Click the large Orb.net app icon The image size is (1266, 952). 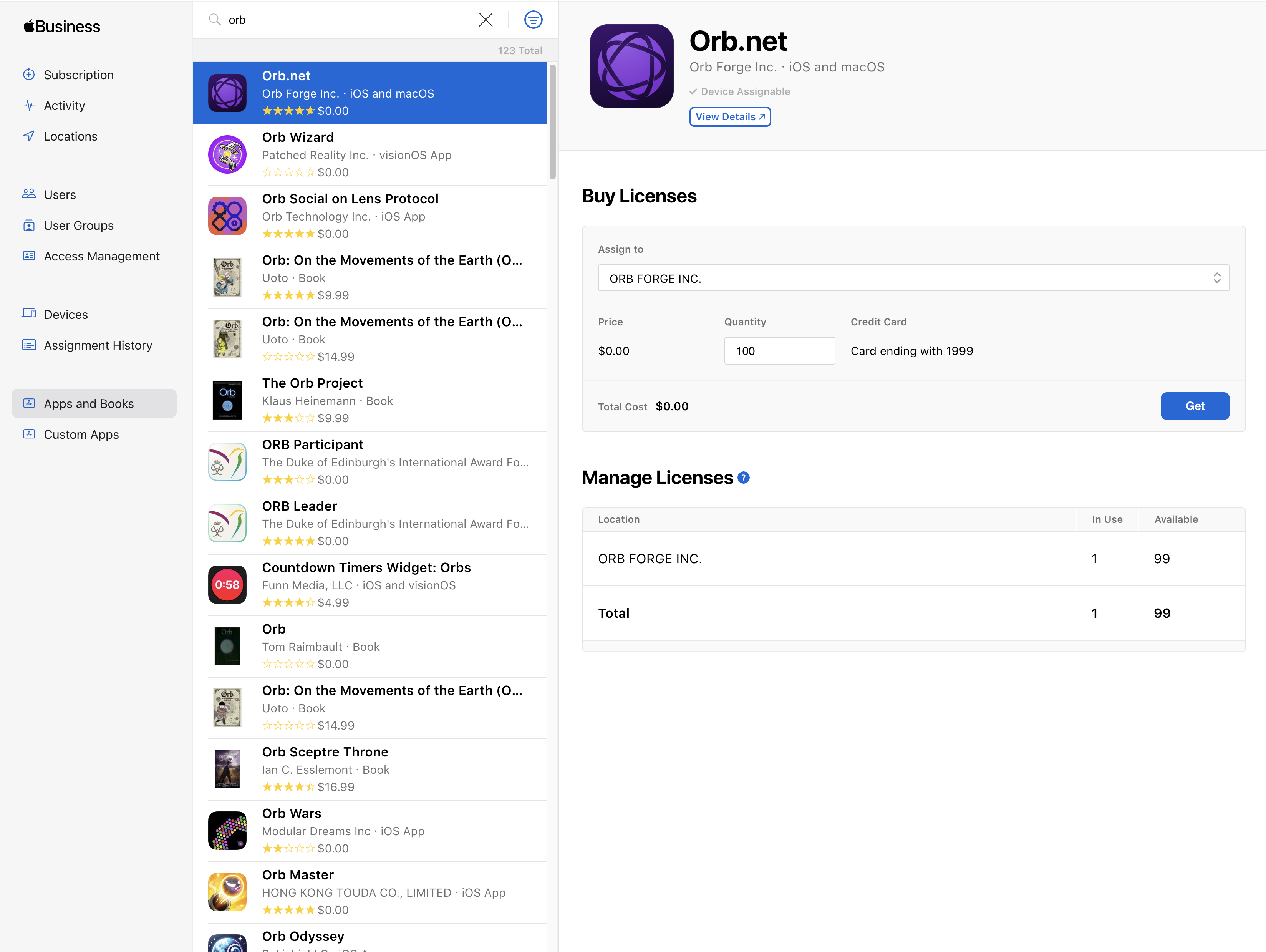click(x=631, y=66)
